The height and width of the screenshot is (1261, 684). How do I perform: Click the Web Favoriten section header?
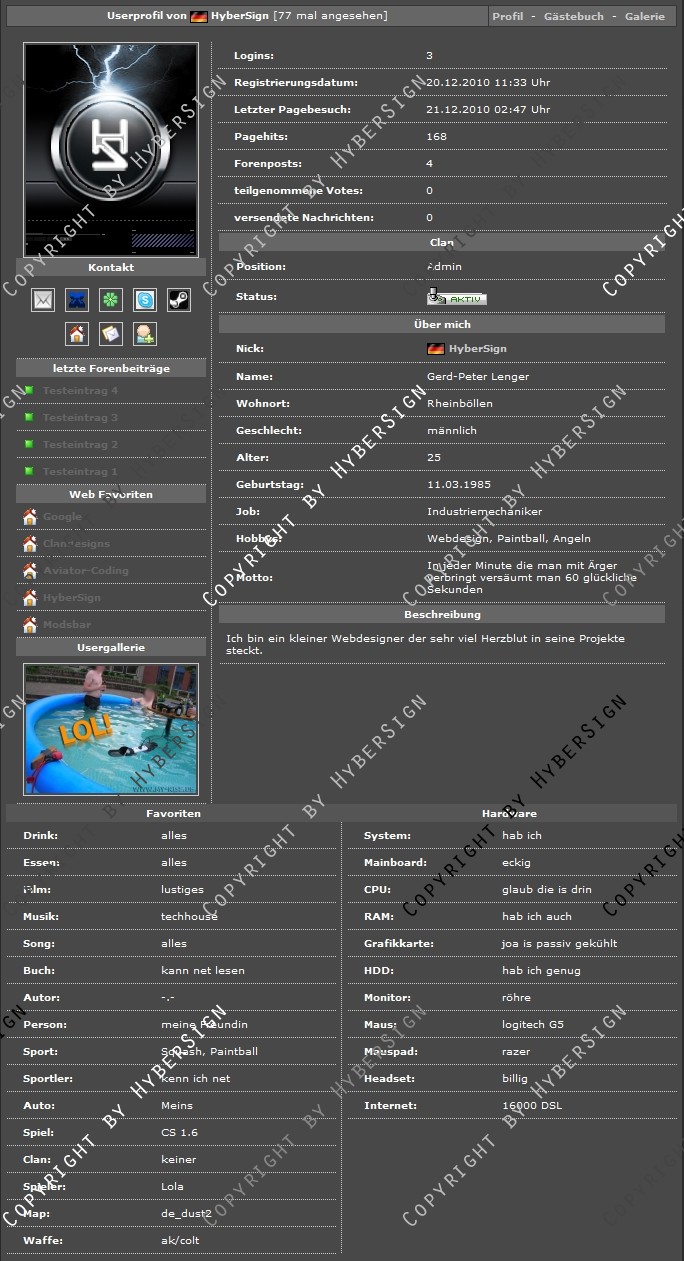coord(111,494)
